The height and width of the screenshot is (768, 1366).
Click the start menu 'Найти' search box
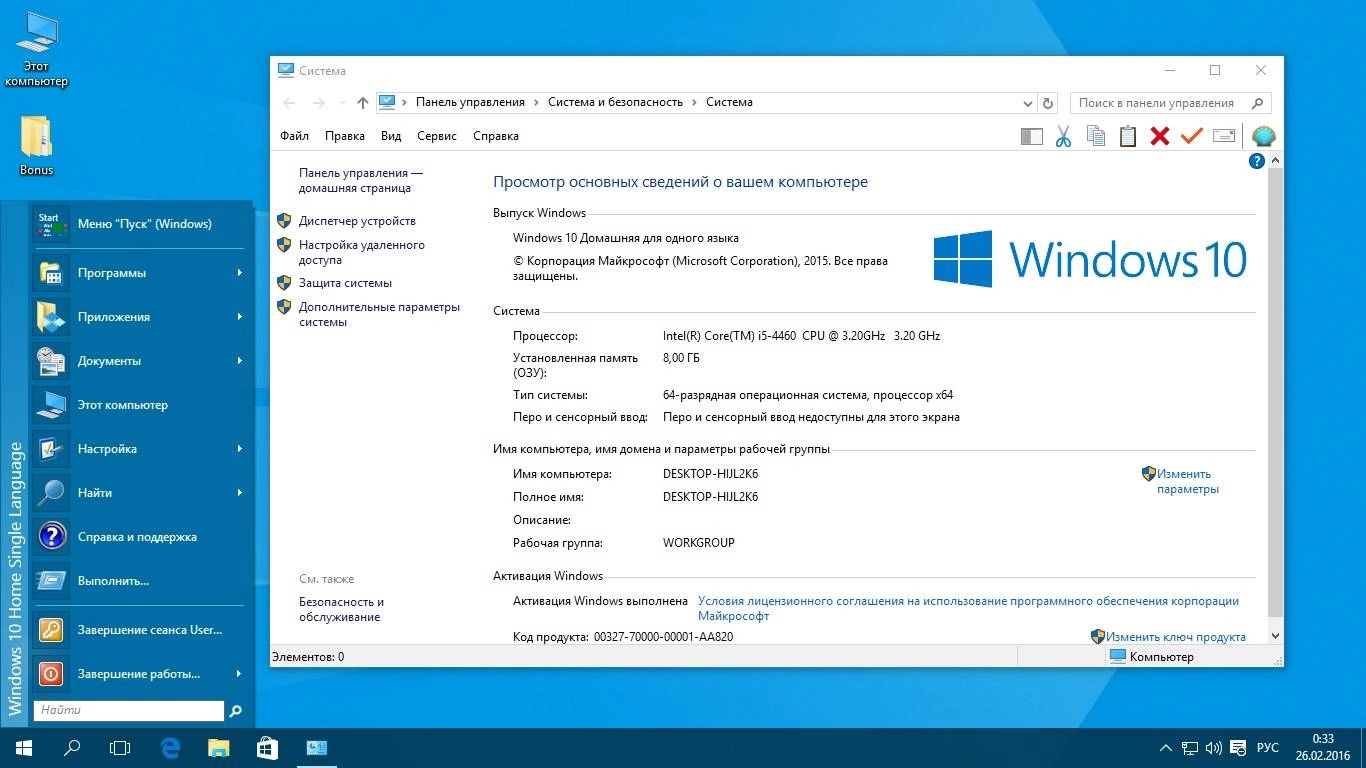pyautogui.click(x=129, y=710)
